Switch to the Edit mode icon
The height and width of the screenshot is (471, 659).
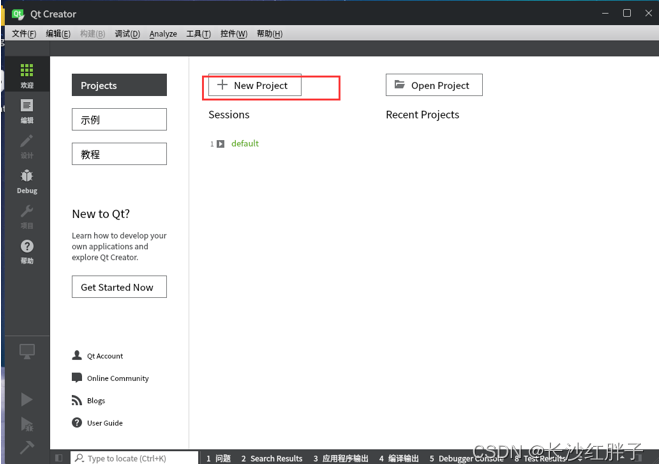(x=26, y=105)
